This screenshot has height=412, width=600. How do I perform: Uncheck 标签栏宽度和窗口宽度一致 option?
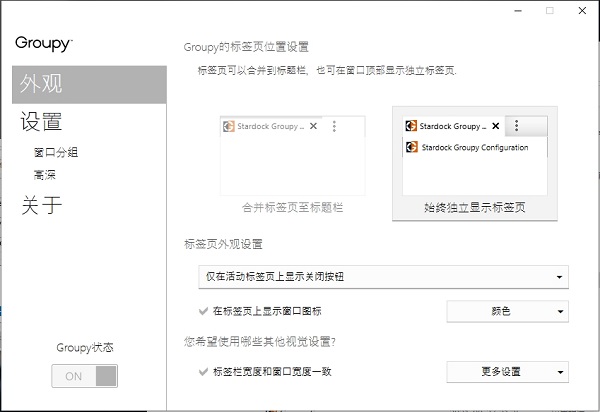(205, 372)
